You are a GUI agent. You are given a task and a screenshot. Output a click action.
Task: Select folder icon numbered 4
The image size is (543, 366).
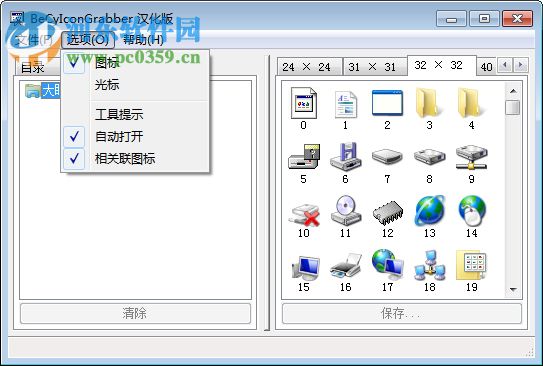471,103
